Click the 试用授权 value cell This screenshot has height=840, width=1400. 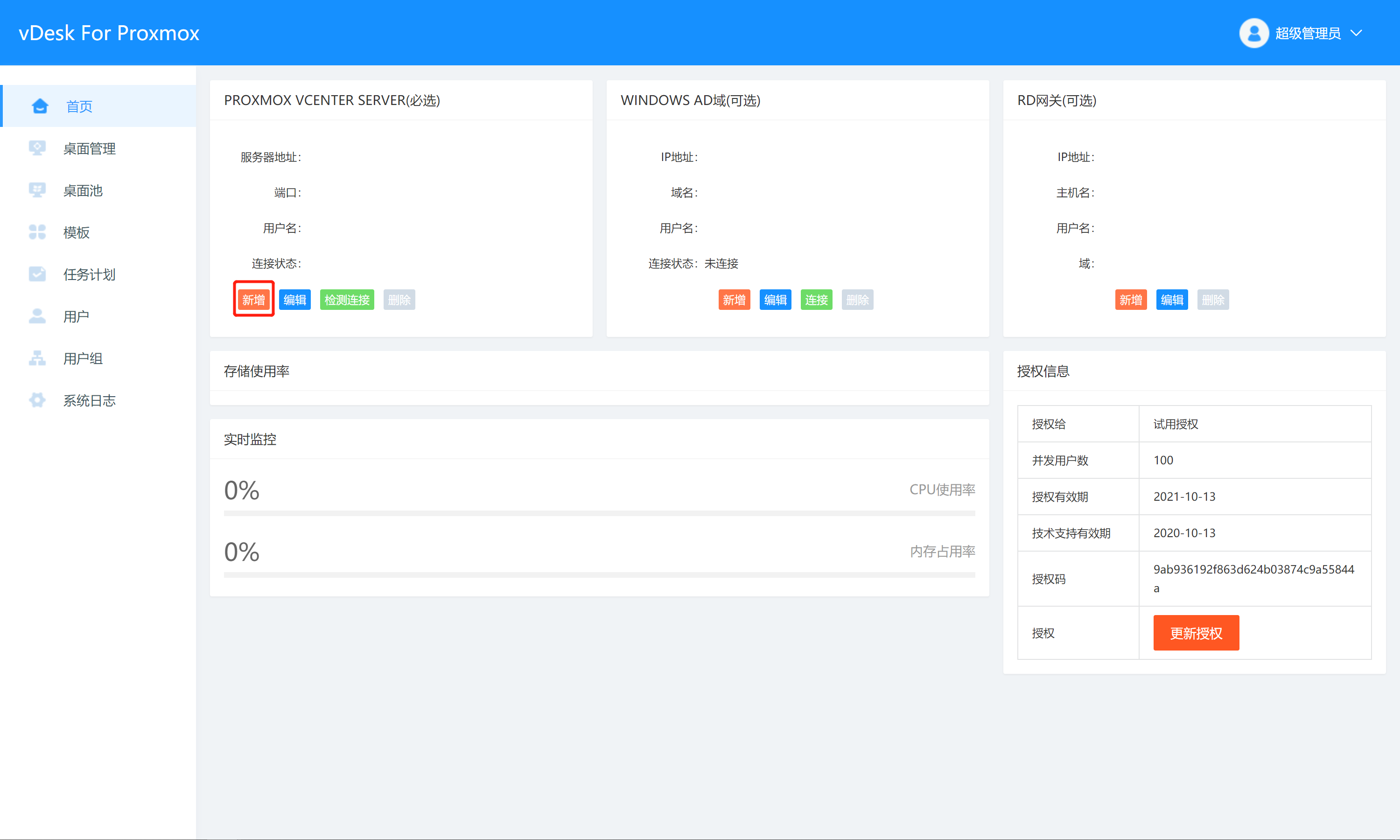click(1255, 424)
